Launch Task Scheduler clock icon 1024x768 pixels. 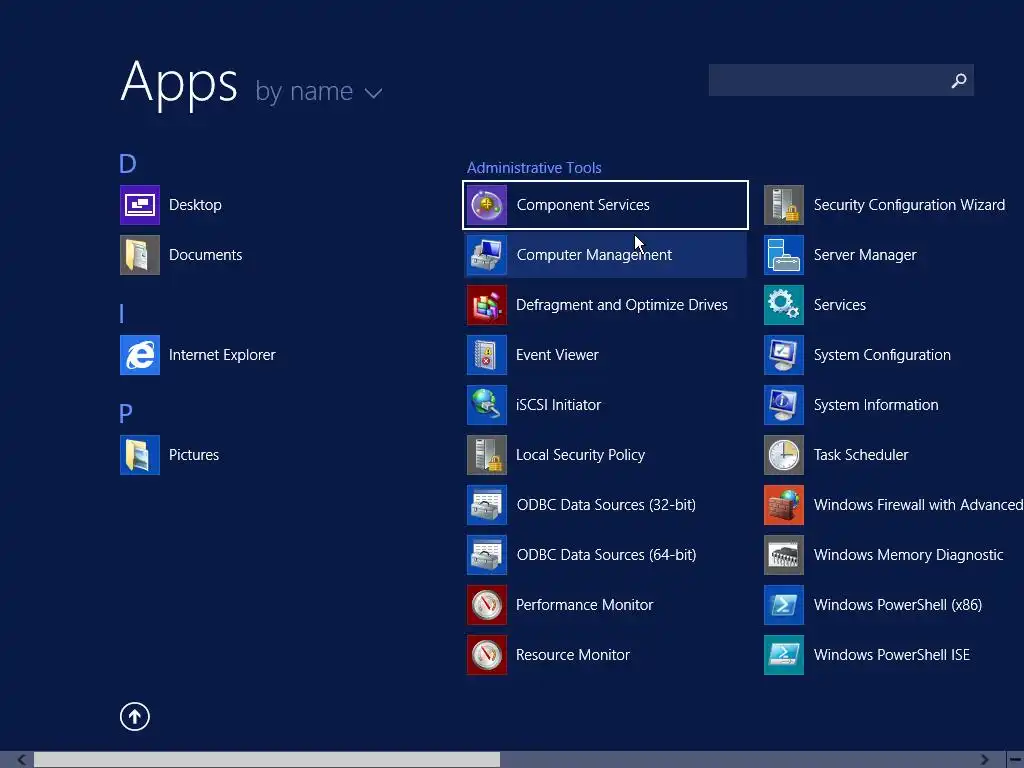(x=784, y=455)
